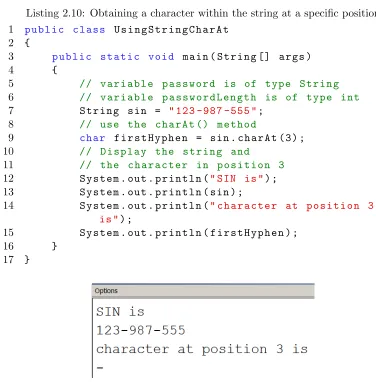Screen dimensions: 376x382
Task: Click the main(String[] args) method signature
Action: [247, 57]
